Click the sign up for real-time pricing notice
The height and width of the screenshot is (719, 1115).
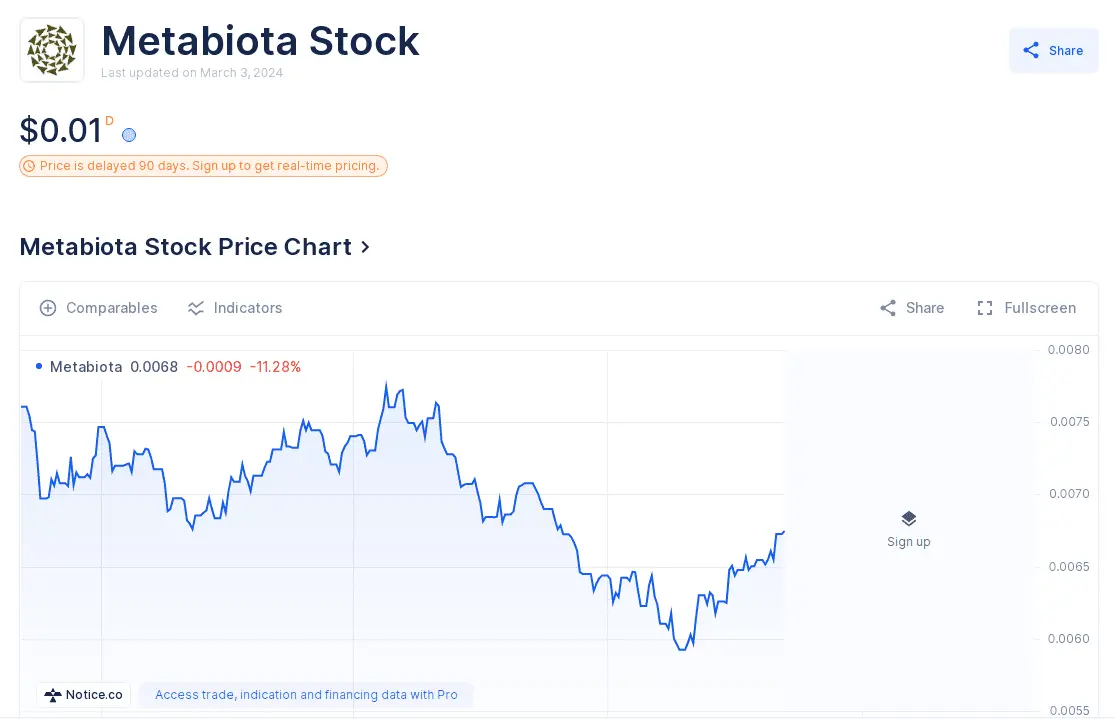pos(210,166)
